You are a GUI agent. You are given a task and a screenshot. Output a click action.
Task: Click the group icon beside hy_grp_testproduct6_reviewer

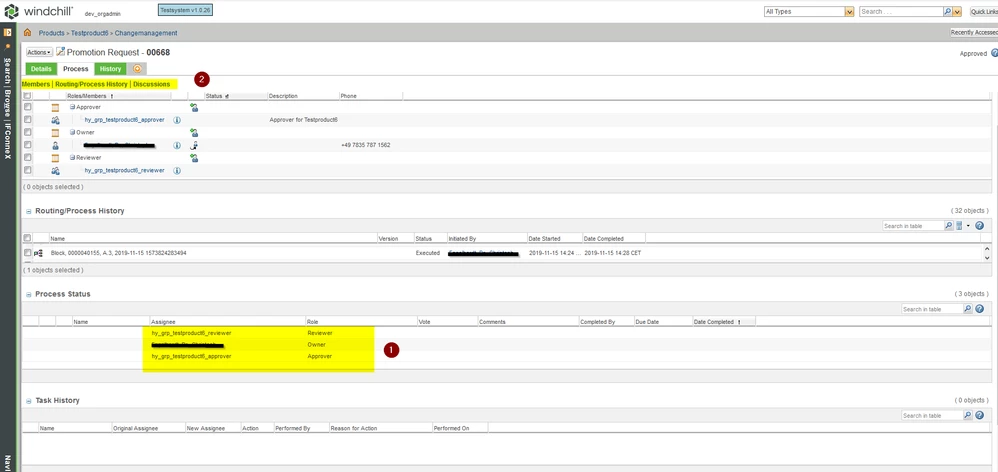(x=55, y=170)
